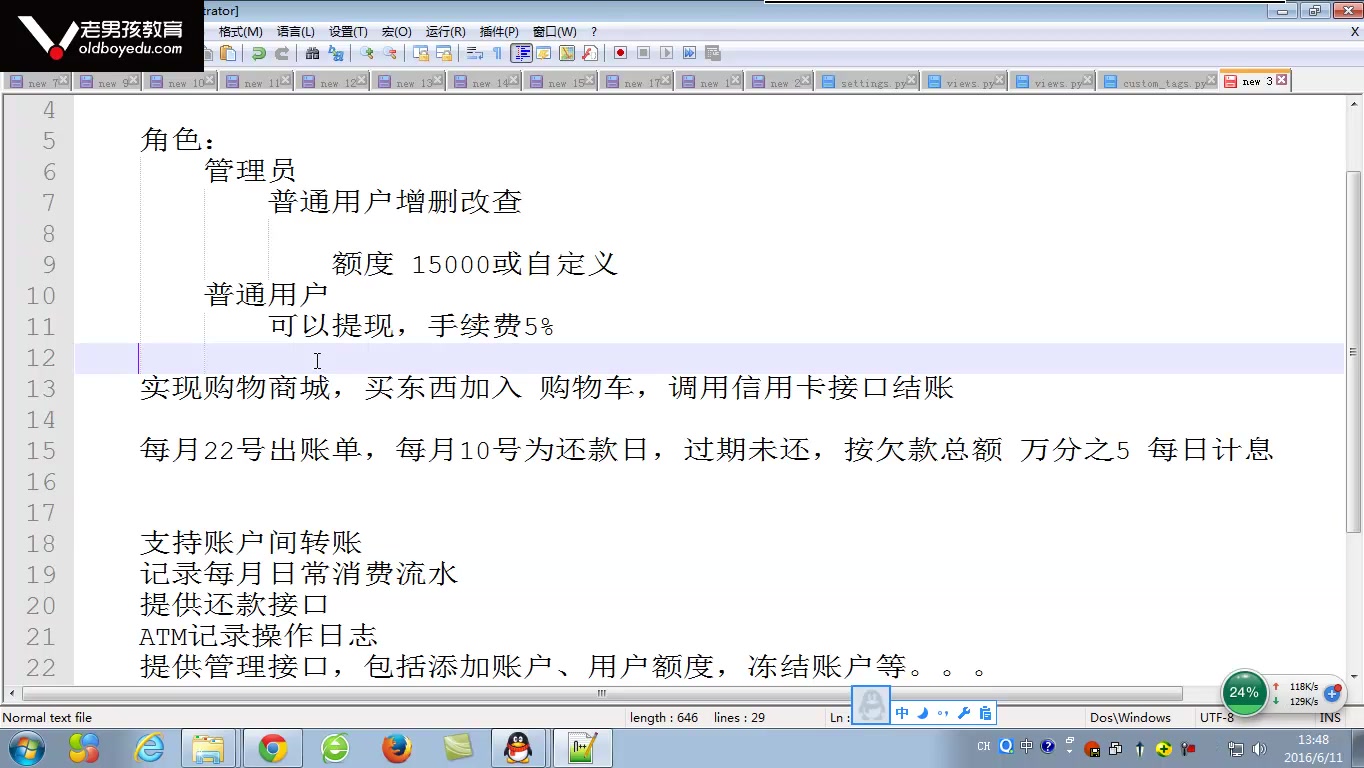Start recording a macro with the red record icon
This screenshot has width=1364, height=768.
[621, 53]
